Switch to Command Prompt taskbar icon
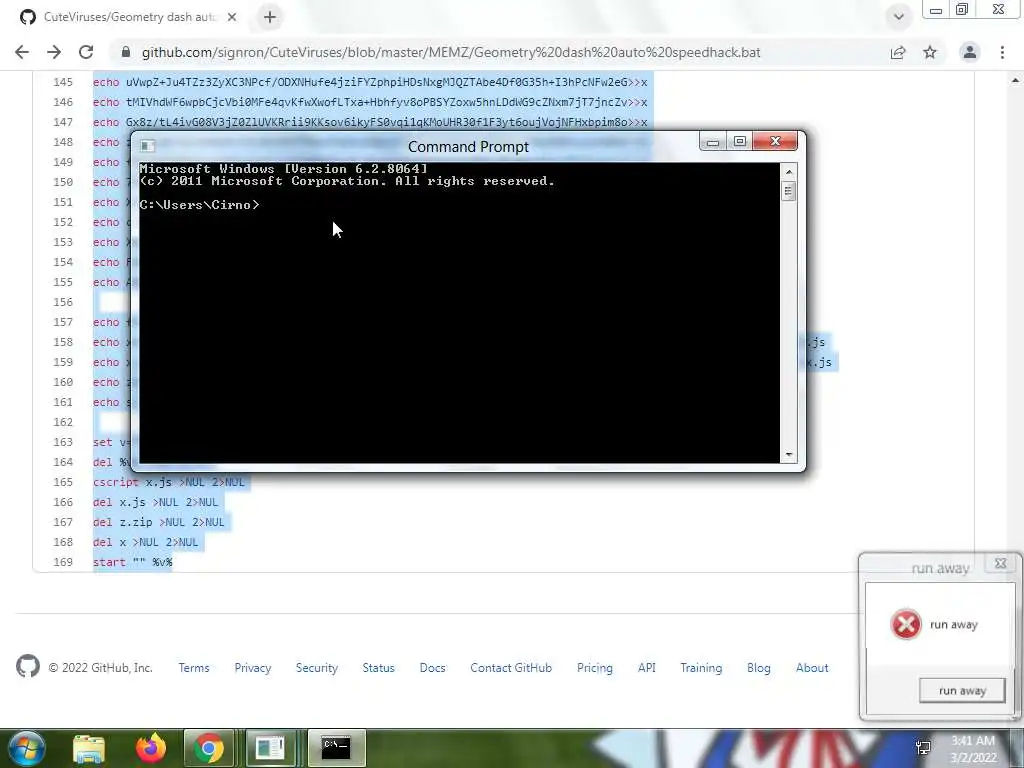 (336, 748)
